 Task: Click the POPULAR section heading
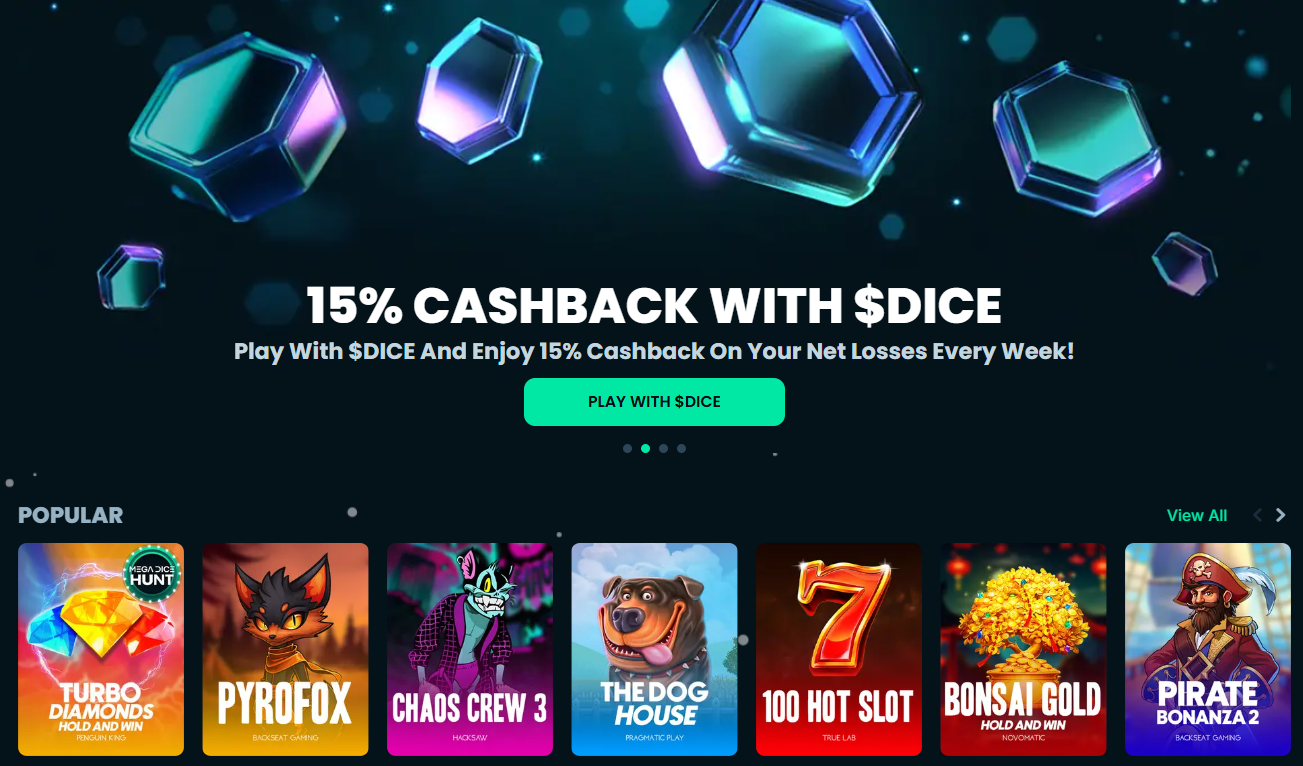[70, 515]
